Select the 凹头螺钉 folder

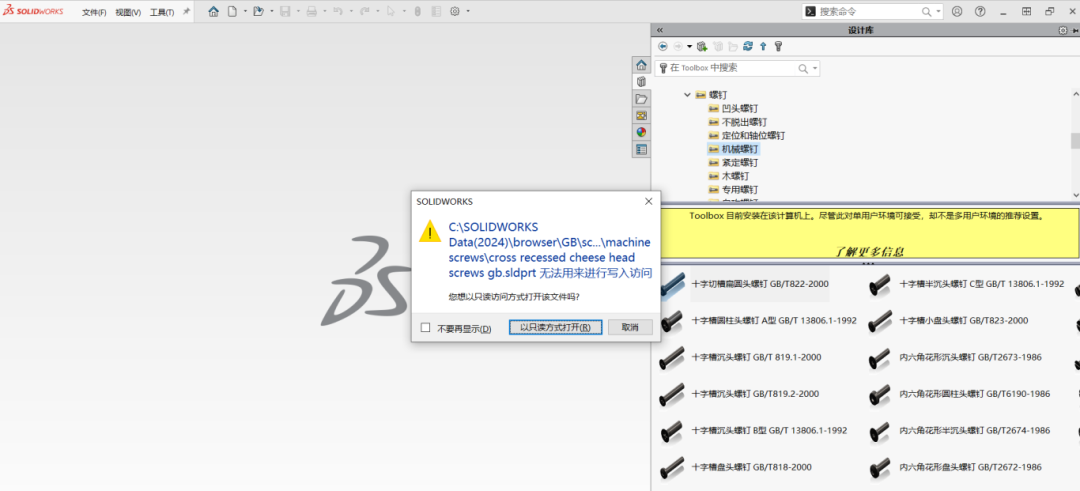(x=734, y=109)
